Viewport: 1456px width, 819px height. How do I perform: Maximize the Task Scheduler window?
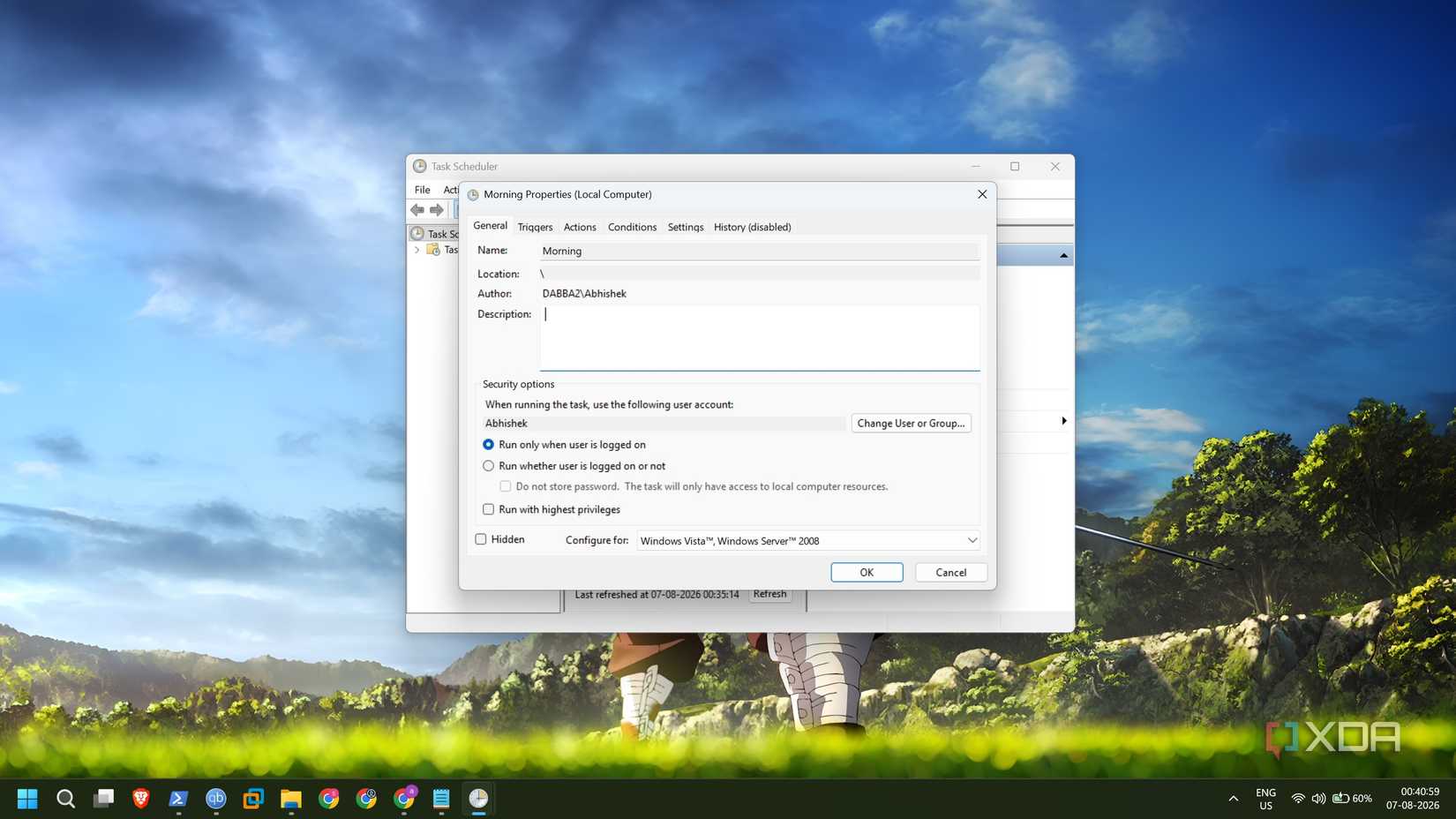pos(1015,167)
